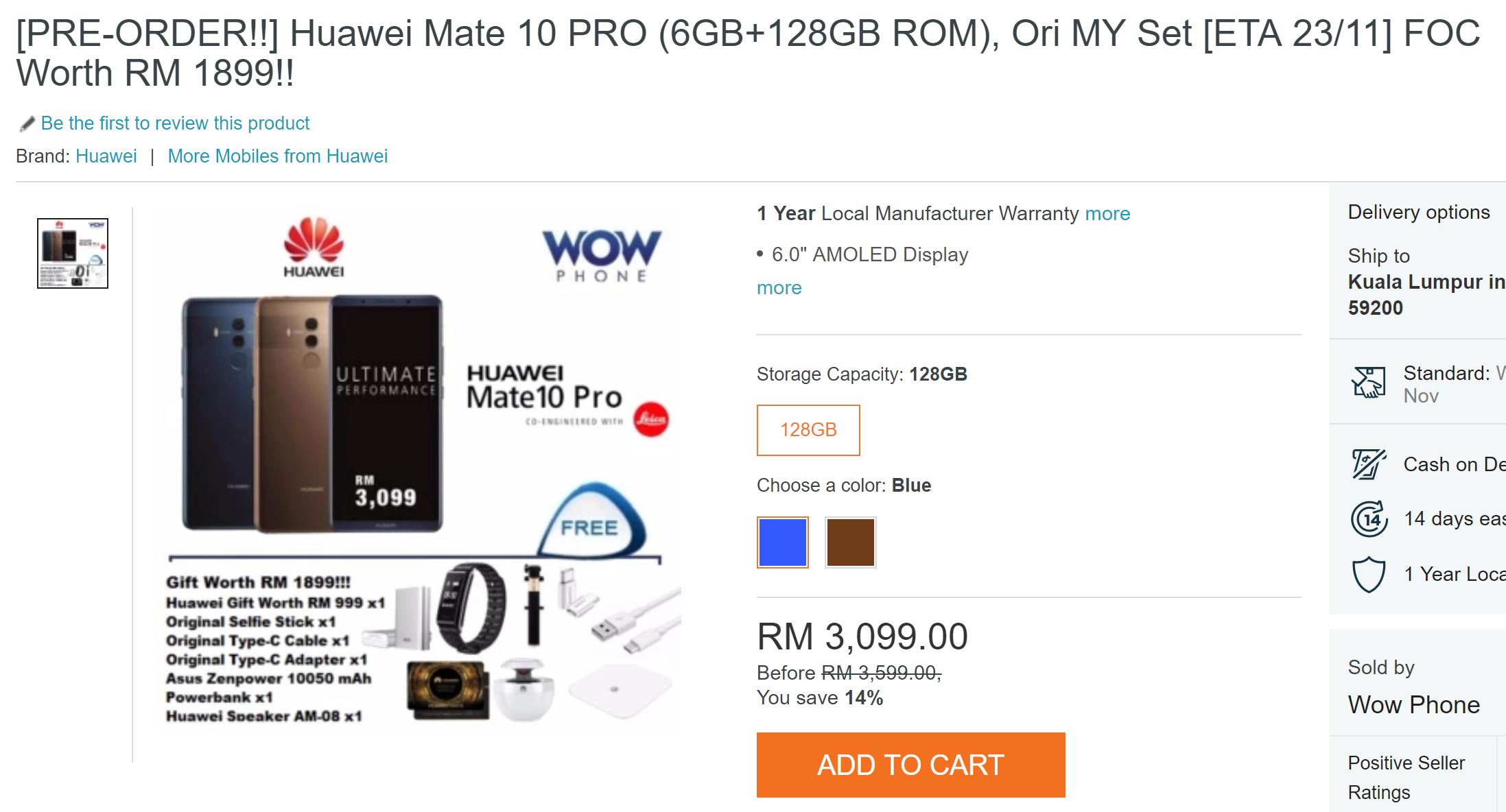Expand product highlights via more link
1506x812 pixels.
click(779, 287)
